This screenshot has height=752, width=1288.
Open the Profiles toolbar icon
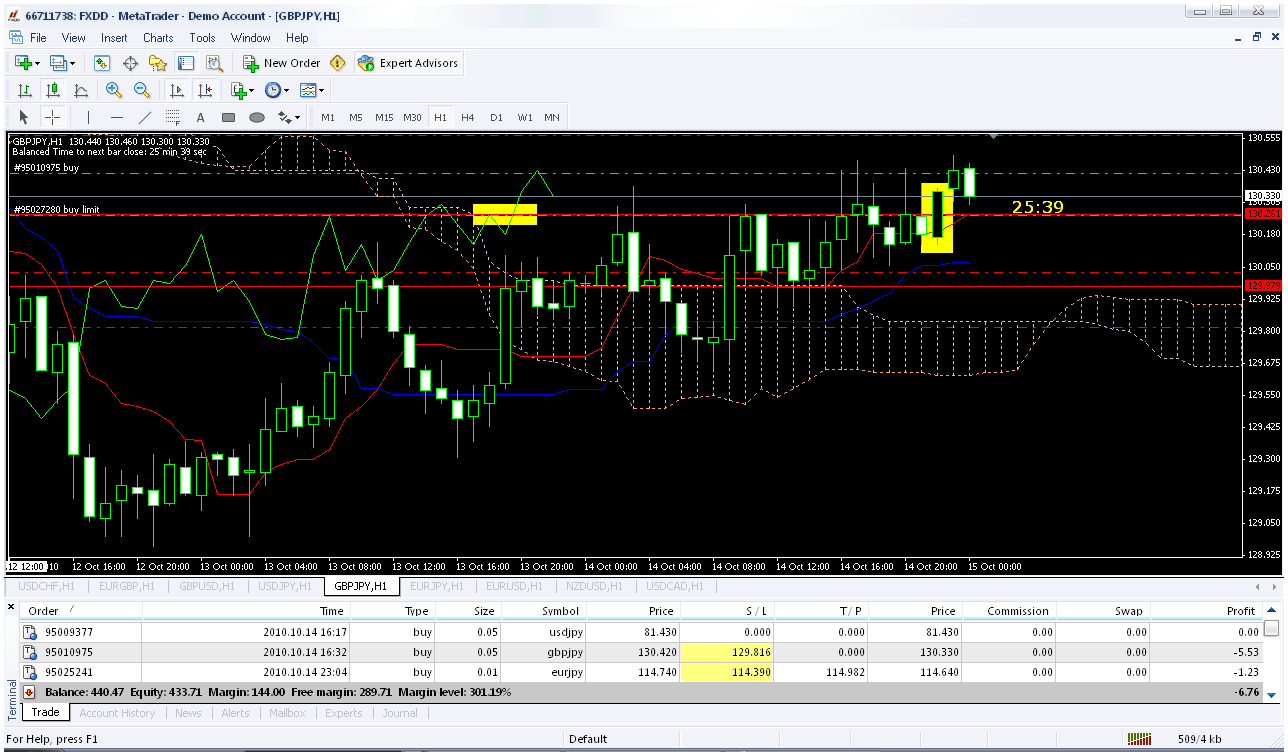[x=58, y=63]
